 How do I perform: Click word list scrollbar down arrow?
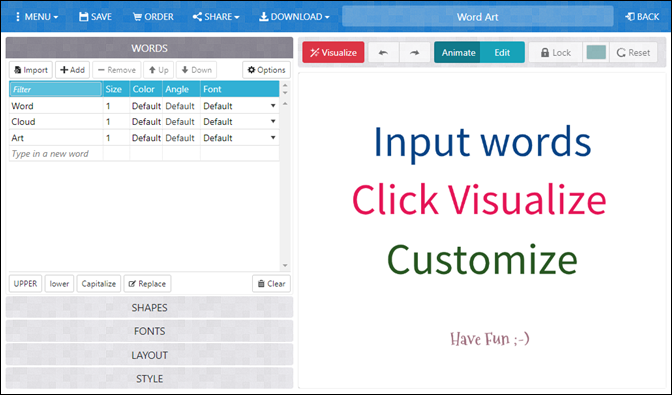(285, 266)
